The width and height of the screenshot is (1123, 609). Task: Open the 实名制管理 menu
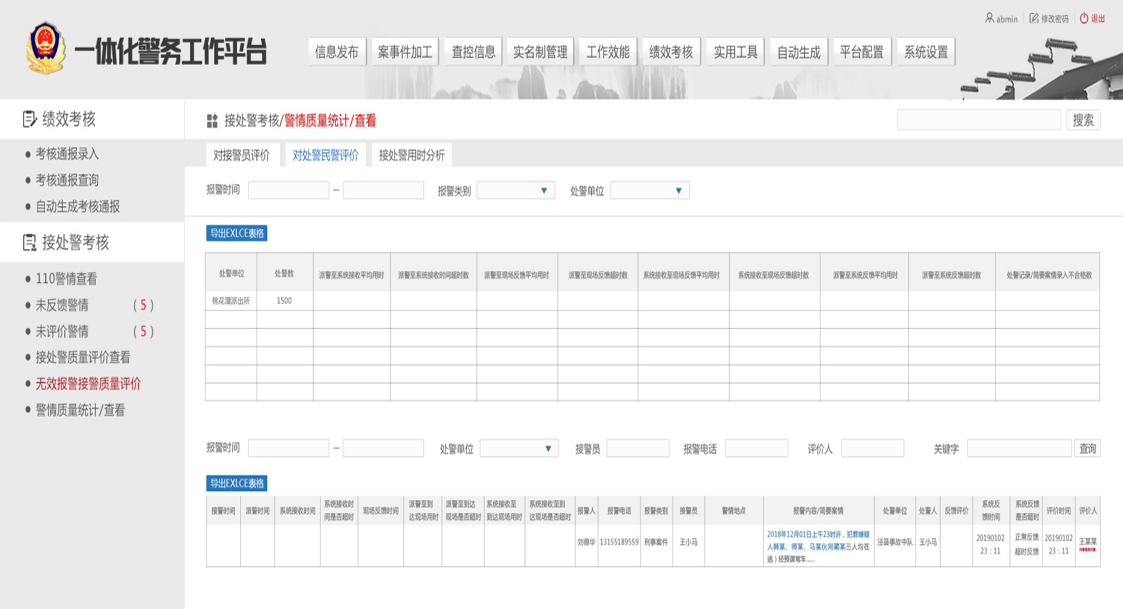pyautogui.click(x=540, y=52)
